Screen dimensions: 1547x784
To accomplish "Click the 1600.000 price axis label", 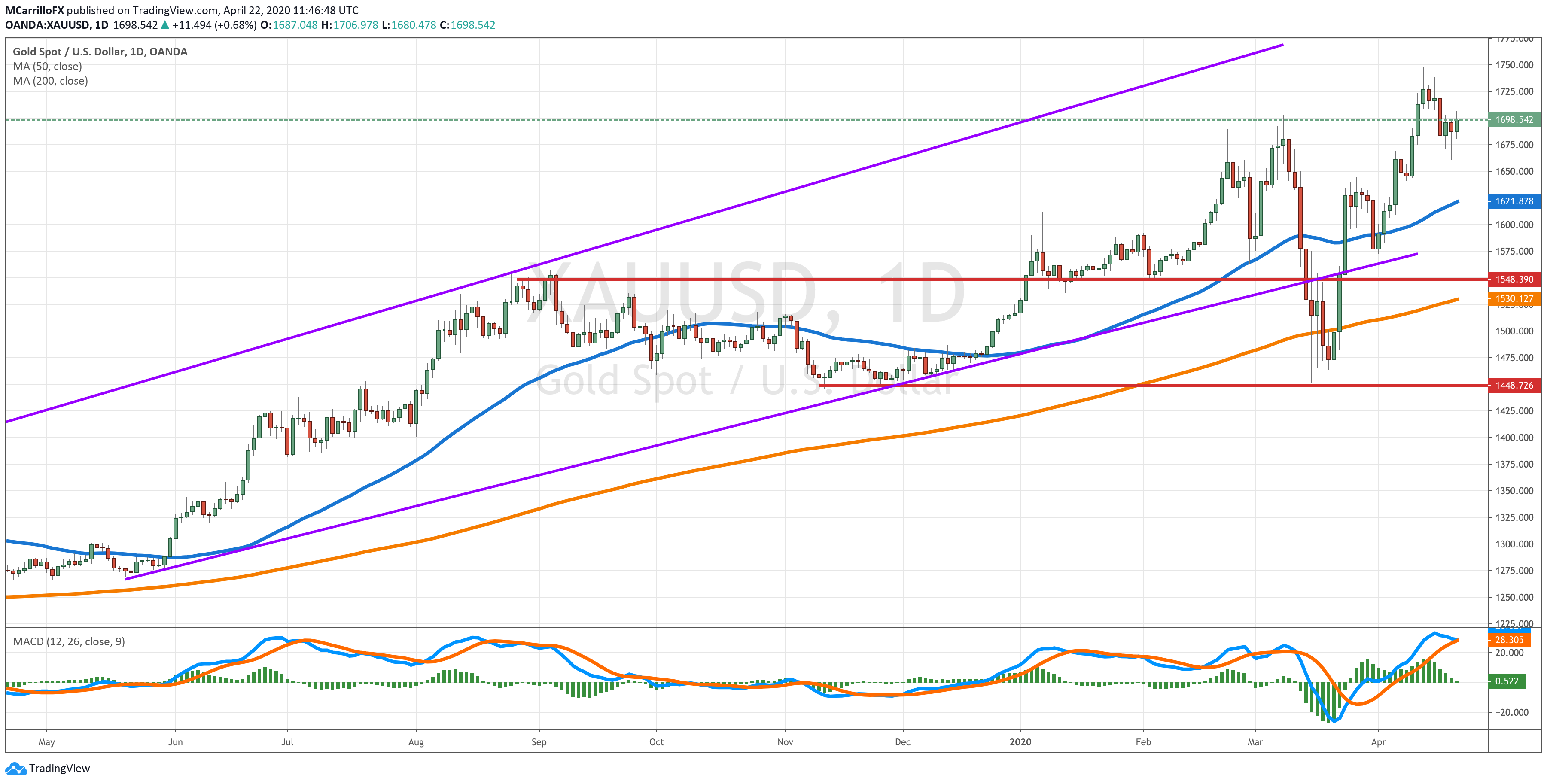I will pyautogui.click(x=1514, y=225).
